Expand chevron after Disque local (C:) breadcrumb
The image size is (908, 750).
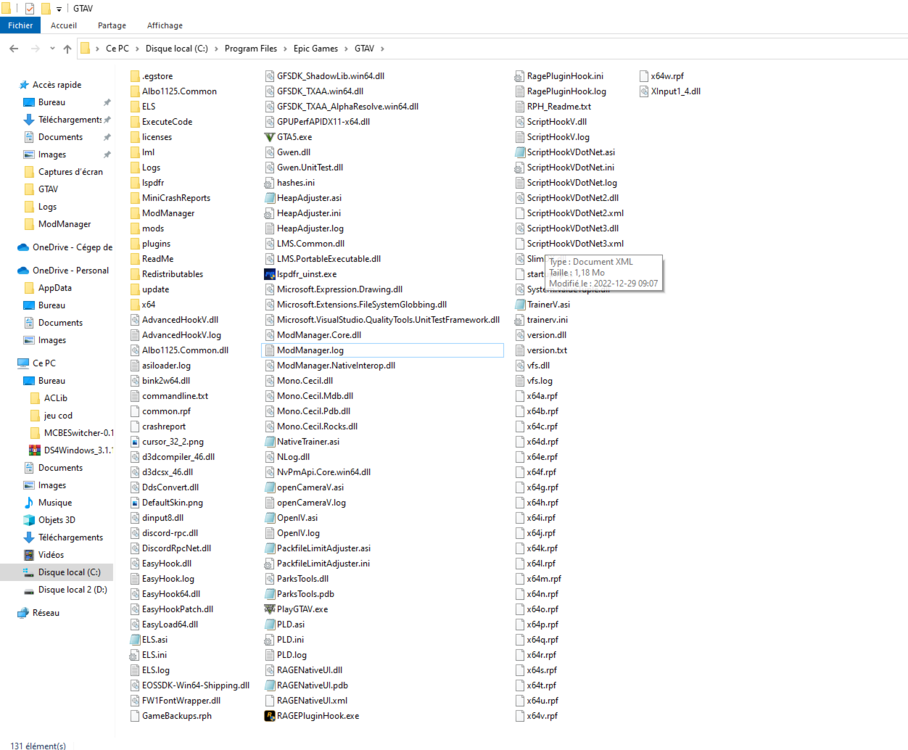(x=217, y=49)
